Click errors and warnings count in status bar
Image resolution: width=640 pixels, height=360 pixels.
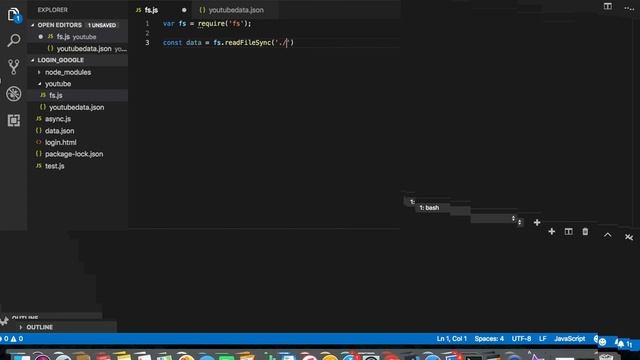(x=12, y=339)
